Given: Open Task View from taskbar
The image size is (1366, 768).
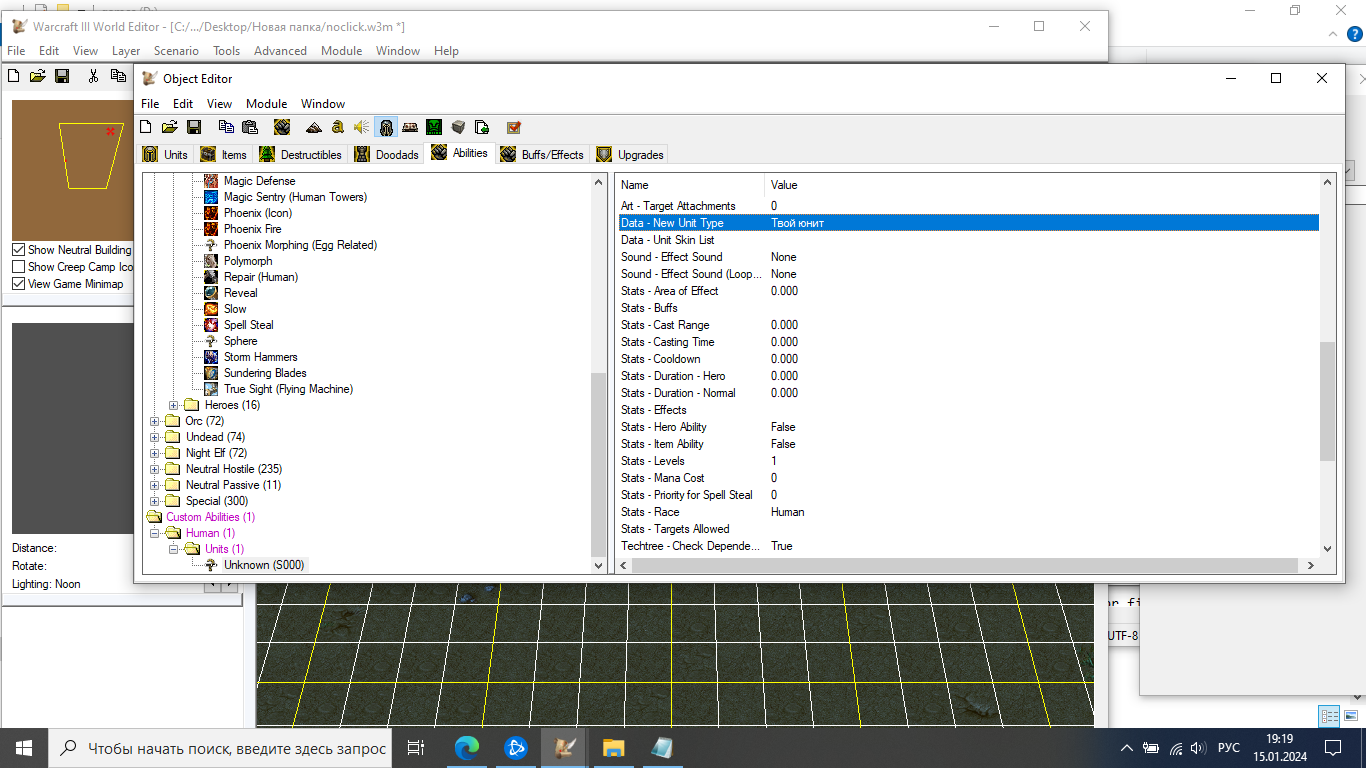Looking at the screenshot, I should coord(417,747).
